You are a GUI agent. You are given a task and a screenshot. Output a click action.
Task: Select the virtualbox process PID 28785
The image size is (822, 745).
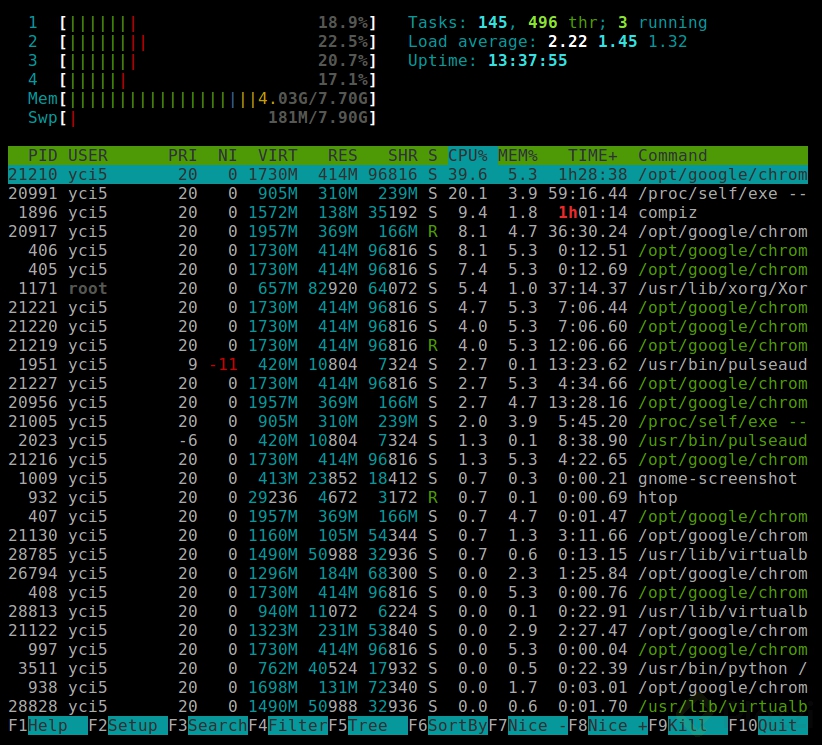(x=408, y=555)
